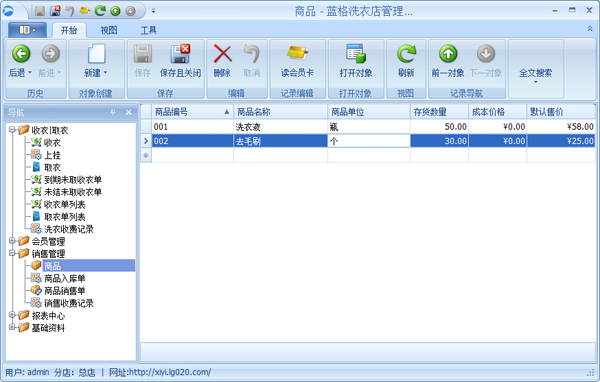The height and width of the screenshot is (382, 600).
Task: Open the 后退 history dropdown arrow
Action: tap(30, 73)
